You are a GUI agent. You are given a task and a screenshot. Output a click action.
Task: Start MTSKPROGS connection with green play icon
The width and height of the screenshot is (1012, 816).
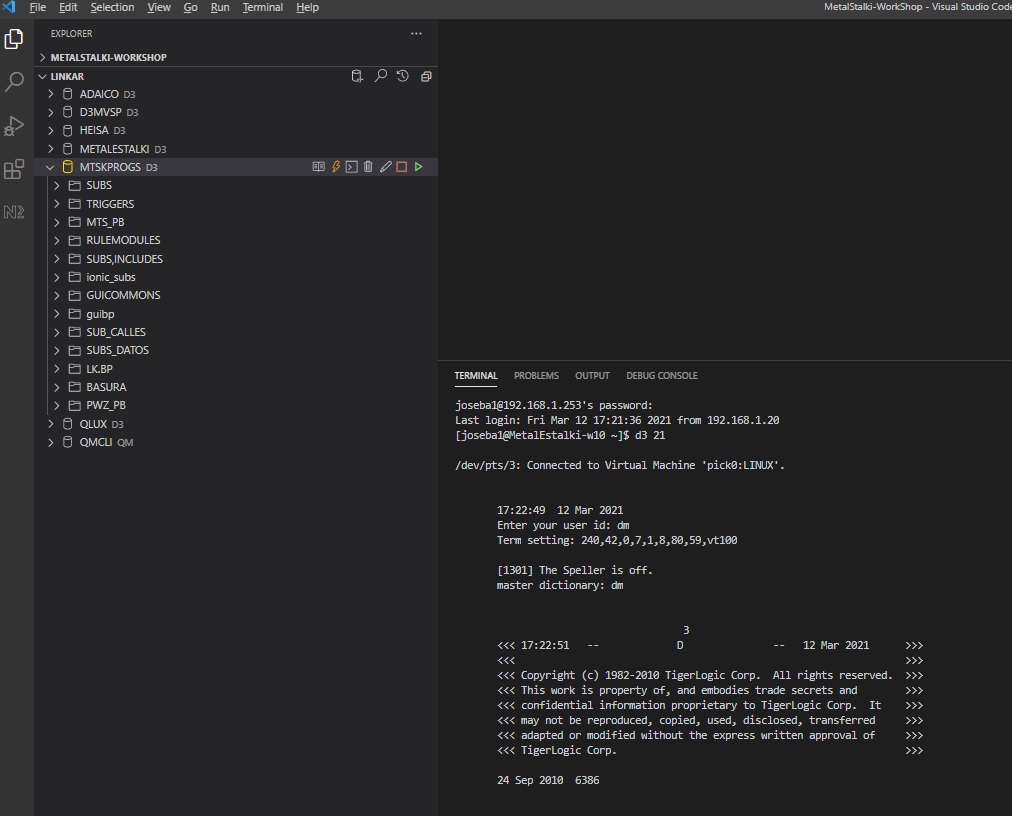[x=418, y=167]
